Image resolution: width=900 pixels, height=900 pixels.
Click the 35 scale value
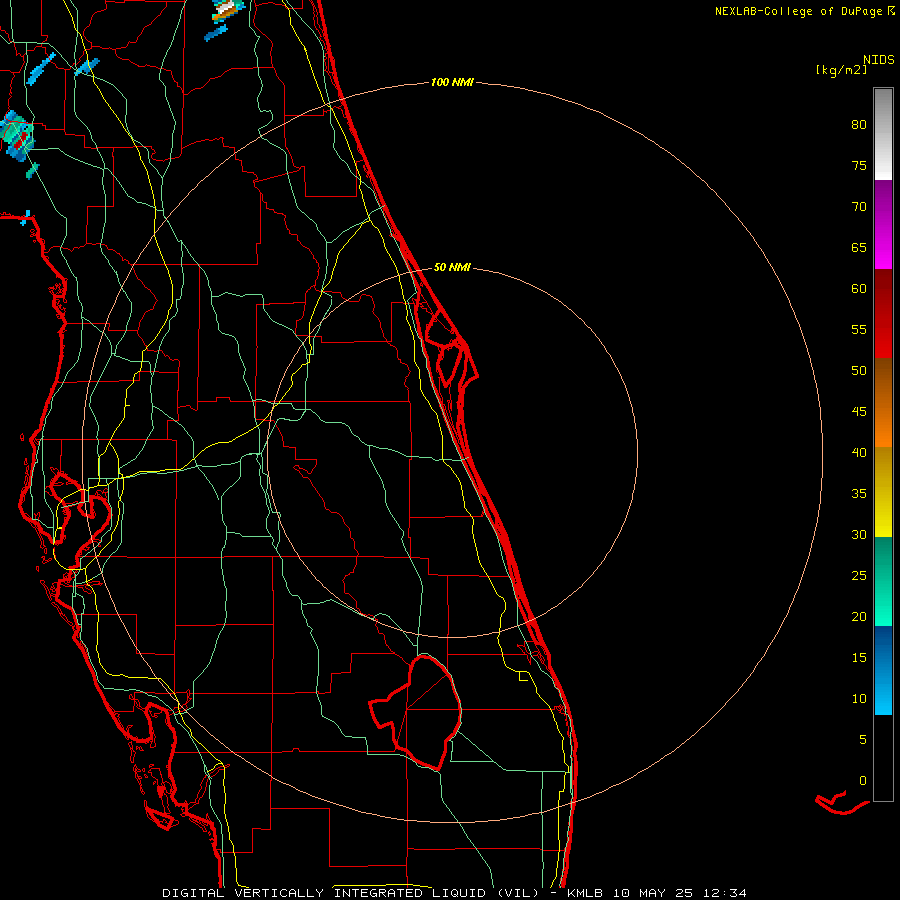(859, 494)
